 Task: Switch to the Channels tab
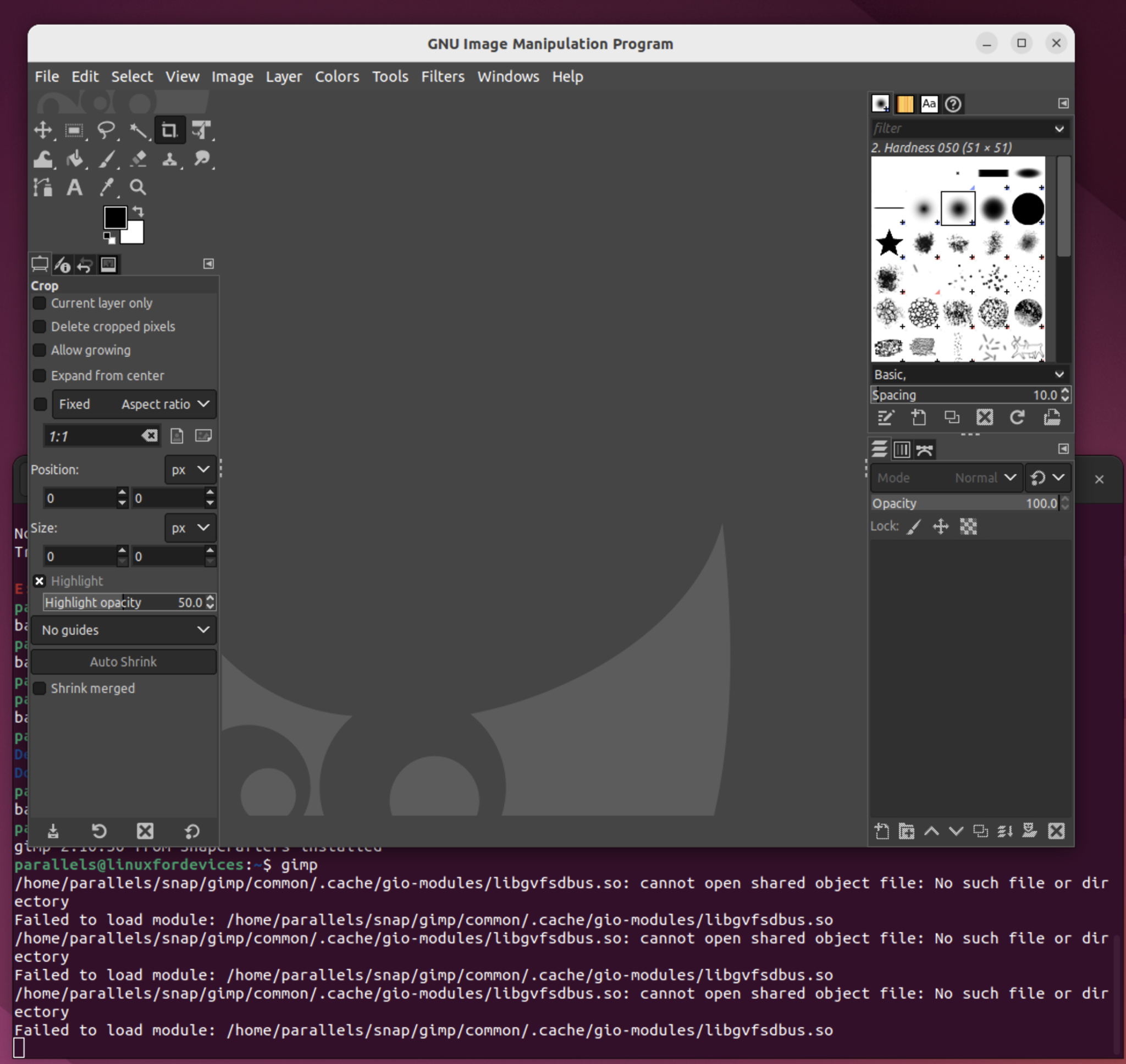(902, 448)
